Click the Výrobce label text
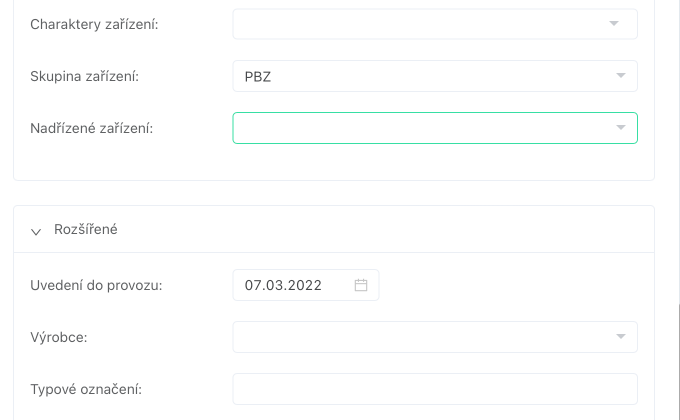Viewport: 680px width, 420px height. click(x=59, y=337)
